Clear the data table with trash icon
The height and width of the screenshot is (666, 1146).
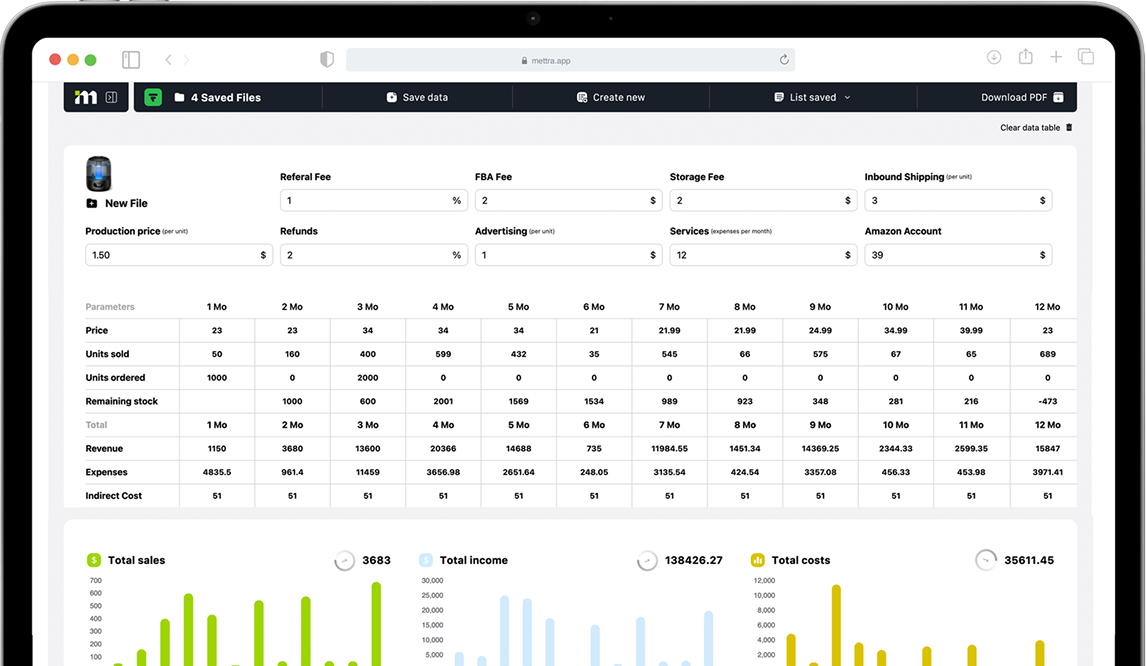[1069, 128]
